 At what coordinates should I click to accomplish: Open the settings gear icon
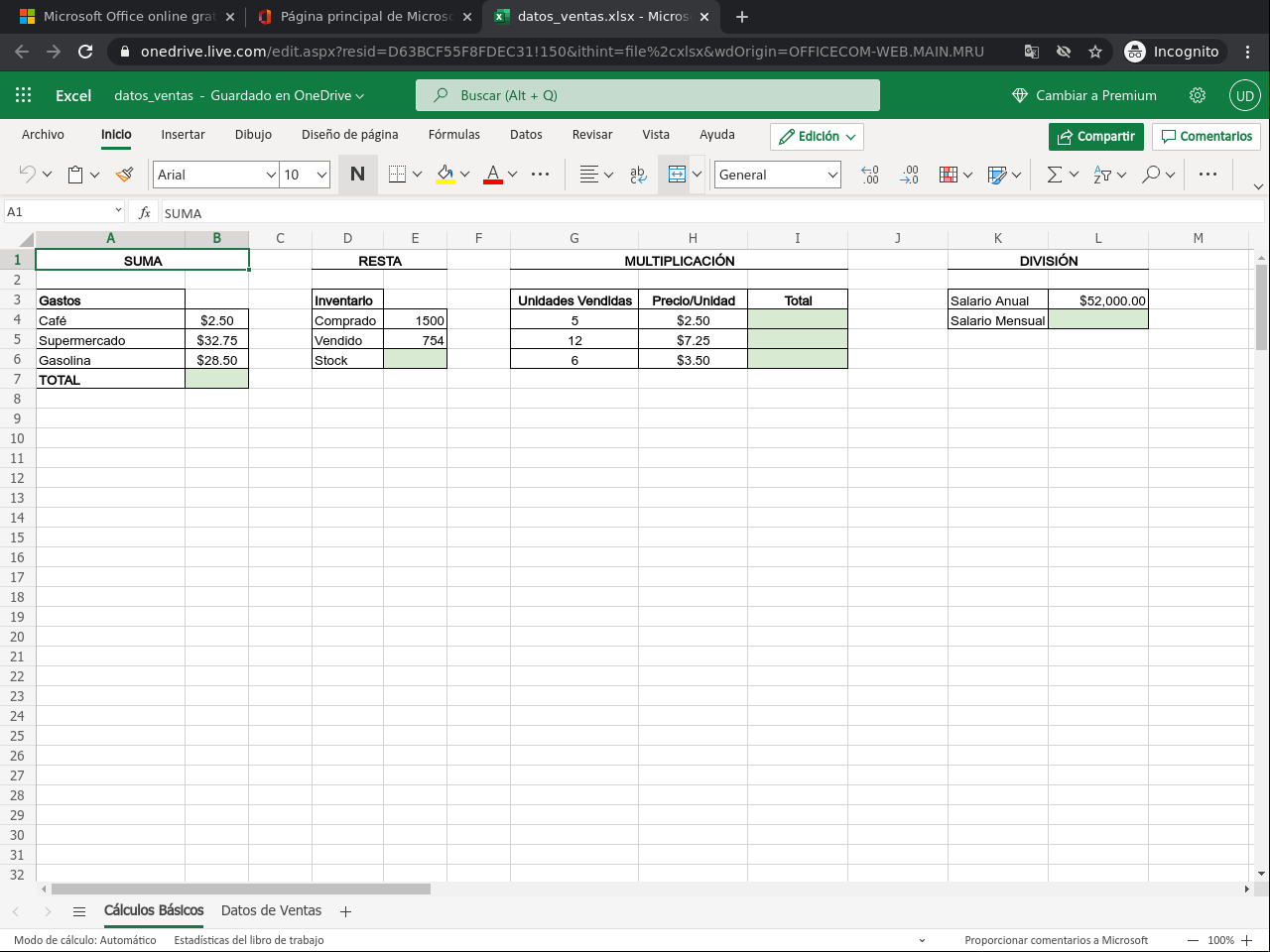click(x=1198, y=95)
